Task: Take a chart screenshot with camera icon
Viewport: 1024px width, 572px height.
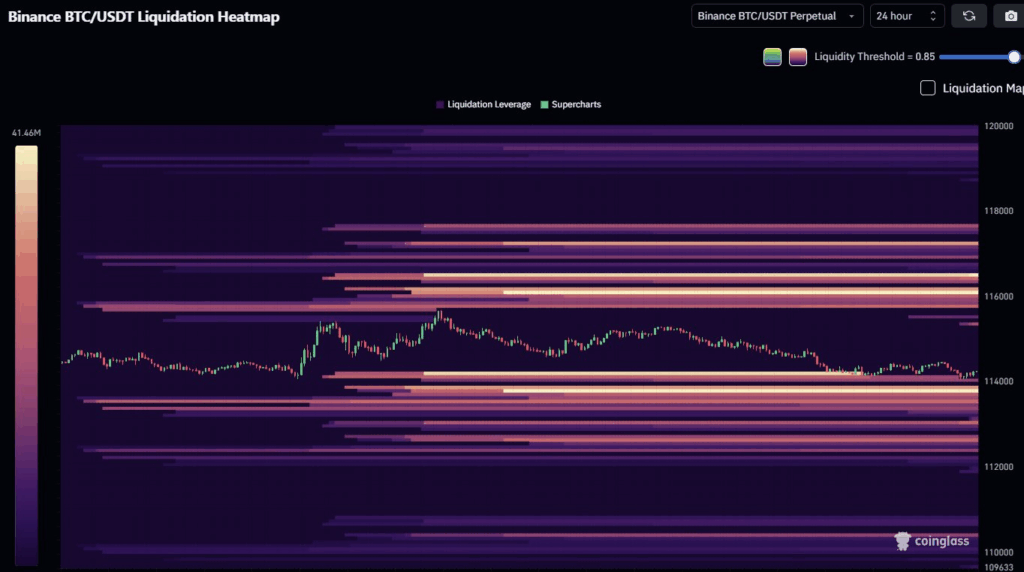Action: click(x=1010, y=16)
